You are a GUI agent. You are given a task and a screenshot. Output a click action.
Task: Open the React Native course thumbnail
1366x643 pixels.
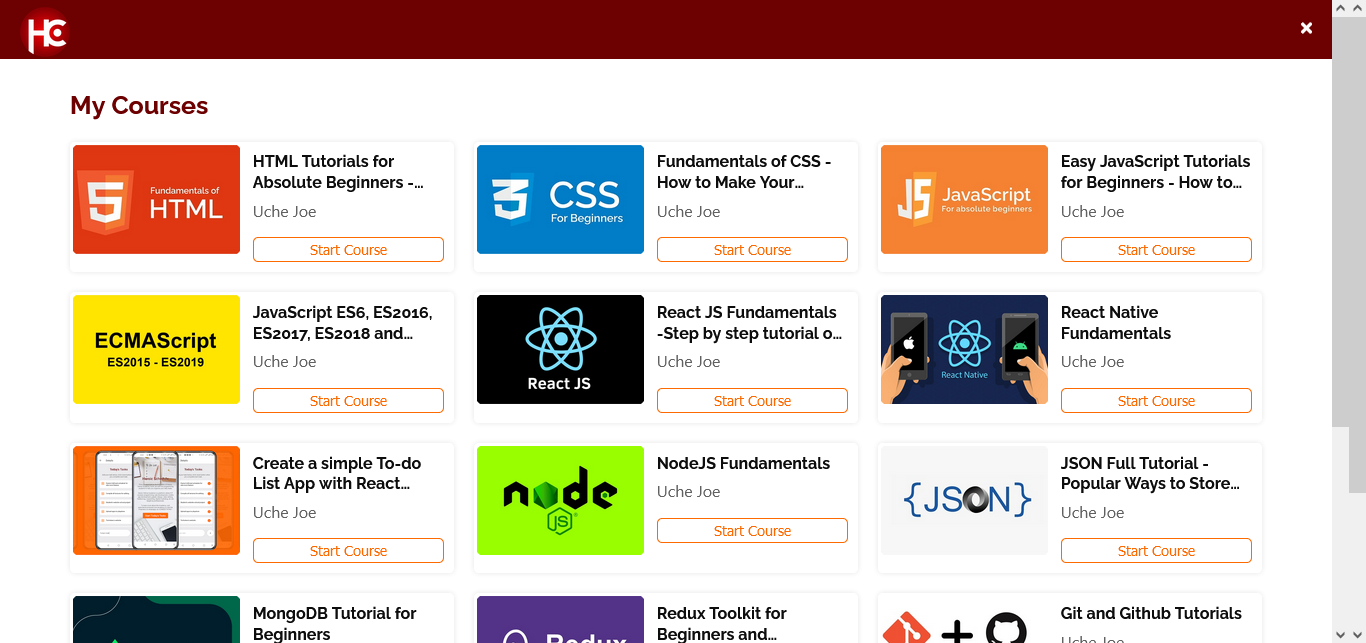click(964, 349)
